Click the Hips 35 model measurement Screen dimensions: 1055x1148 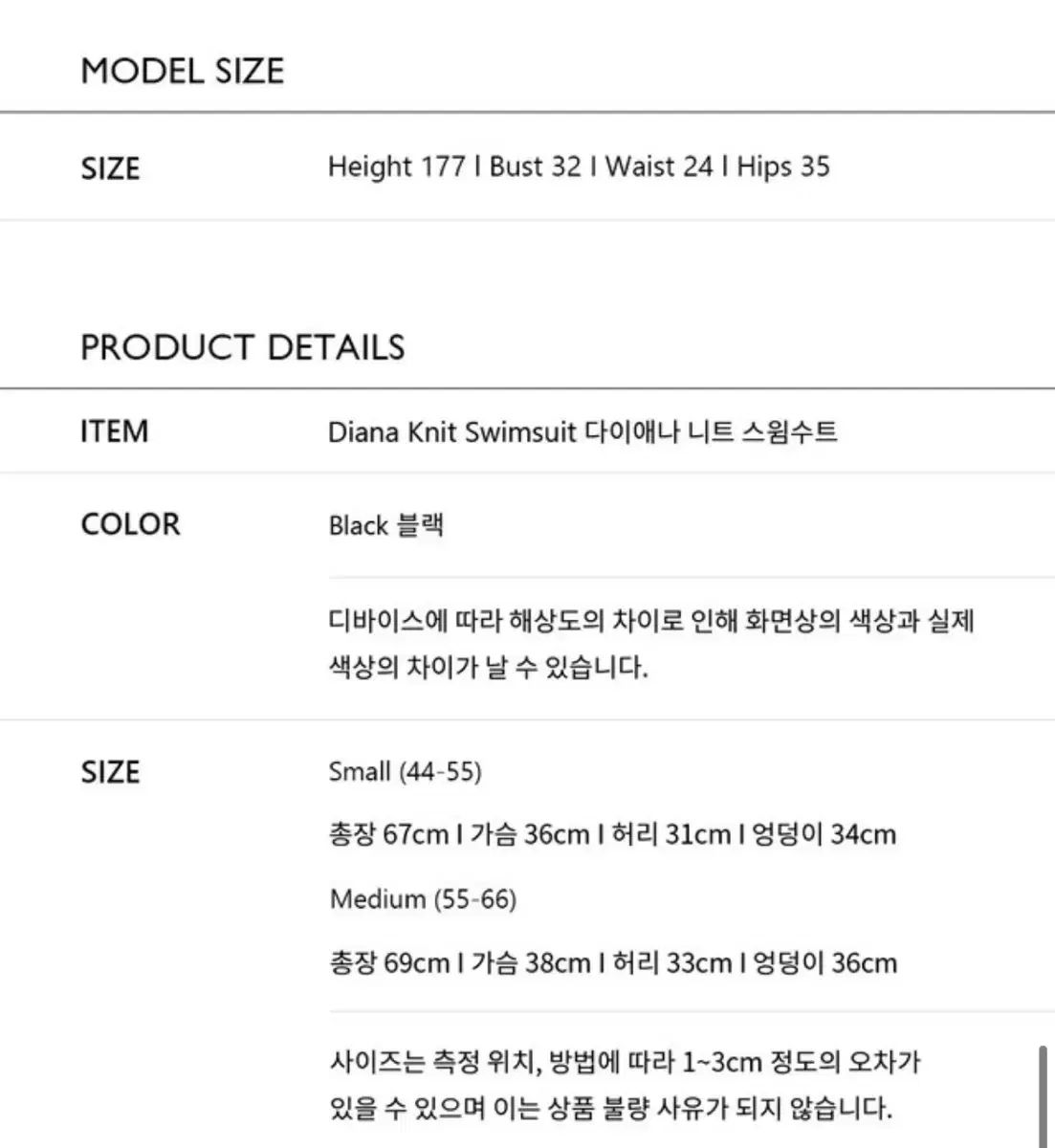coord(783,166)
